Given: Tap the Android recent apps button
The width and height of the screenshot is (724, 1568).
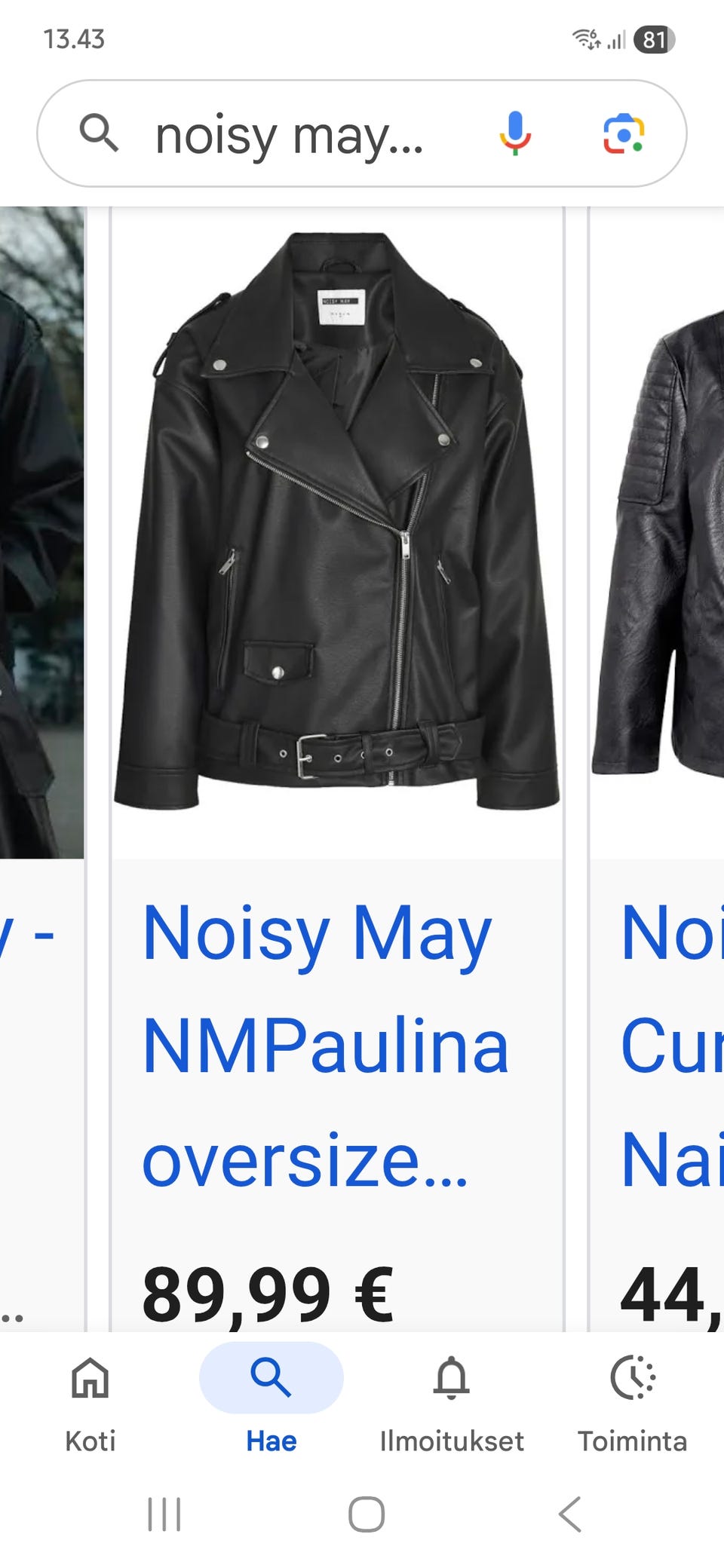Looking at the screenshot, I should click(x=164, y=1514).
